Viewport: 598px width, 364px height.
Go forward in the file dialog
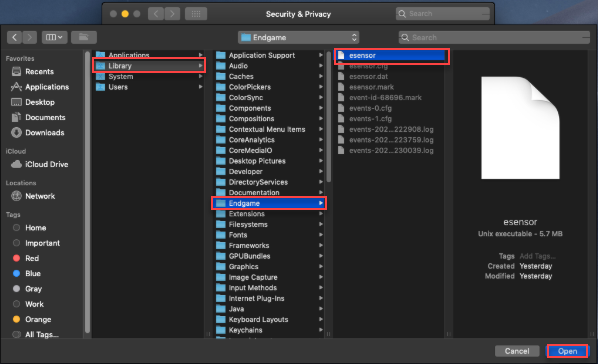point(30,37)
